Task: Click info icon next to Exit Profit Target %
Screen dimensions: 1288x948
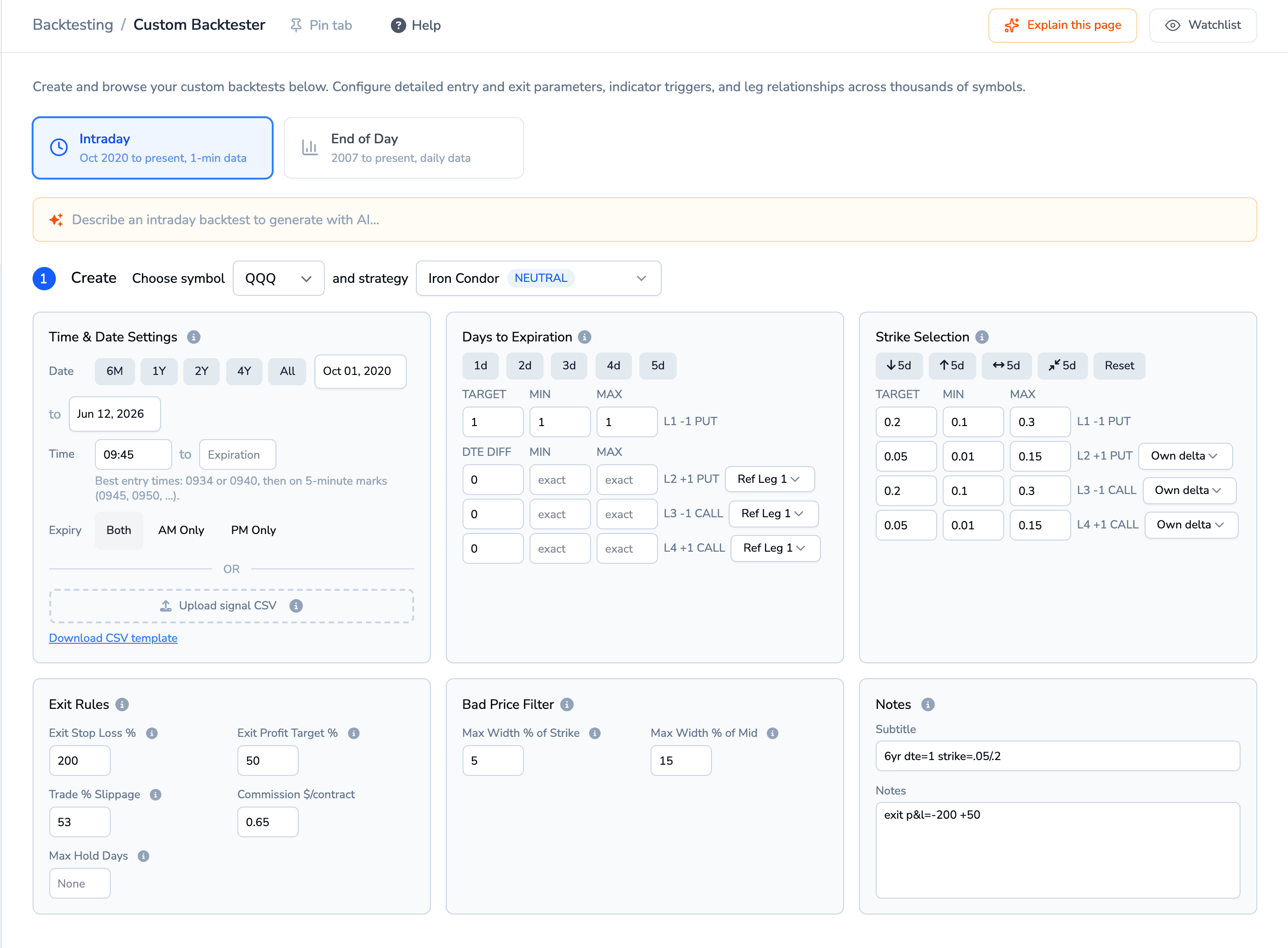Action: [x=354, y=734]
